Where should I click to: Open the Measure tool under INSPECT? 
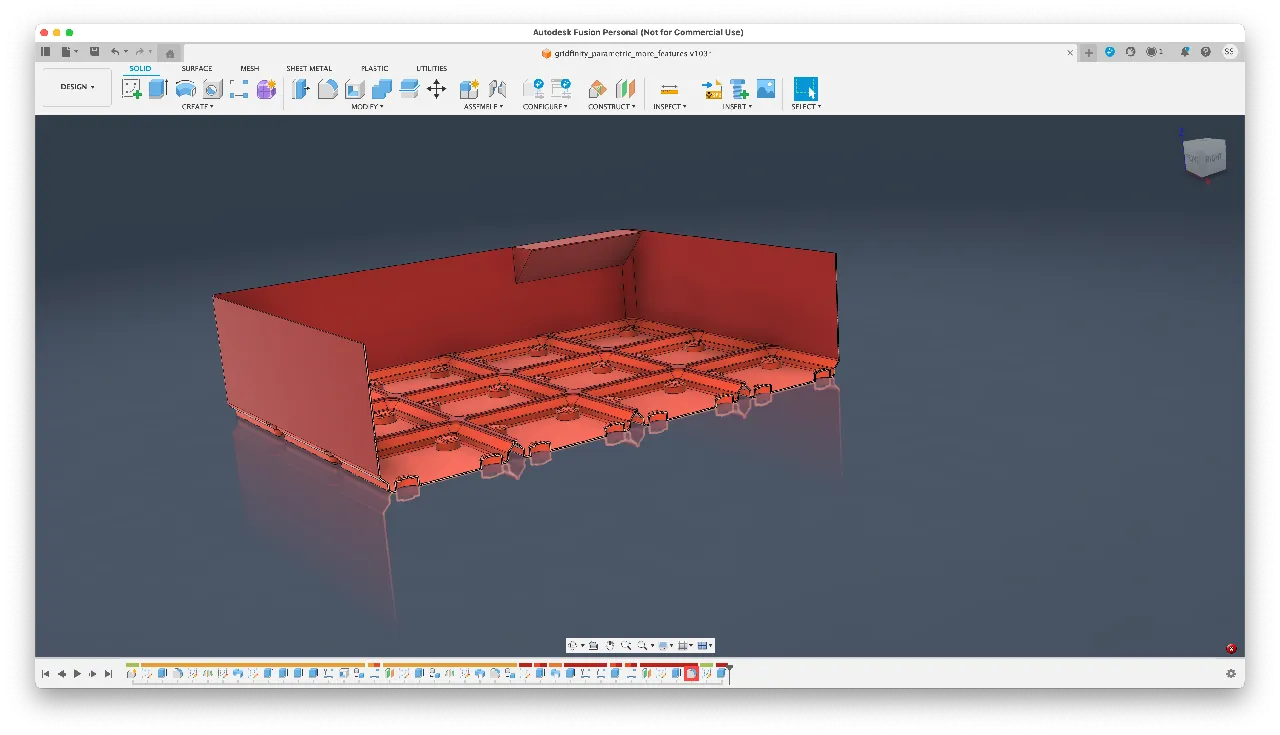[668, 89]
